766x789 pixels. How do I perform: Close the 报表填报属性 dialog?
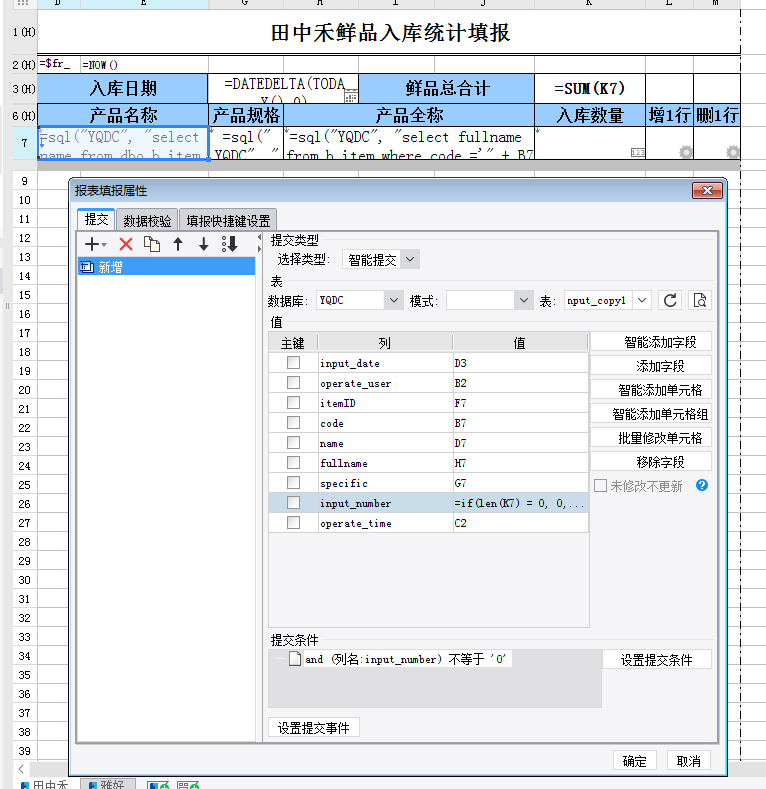click(x=707, y=190)
